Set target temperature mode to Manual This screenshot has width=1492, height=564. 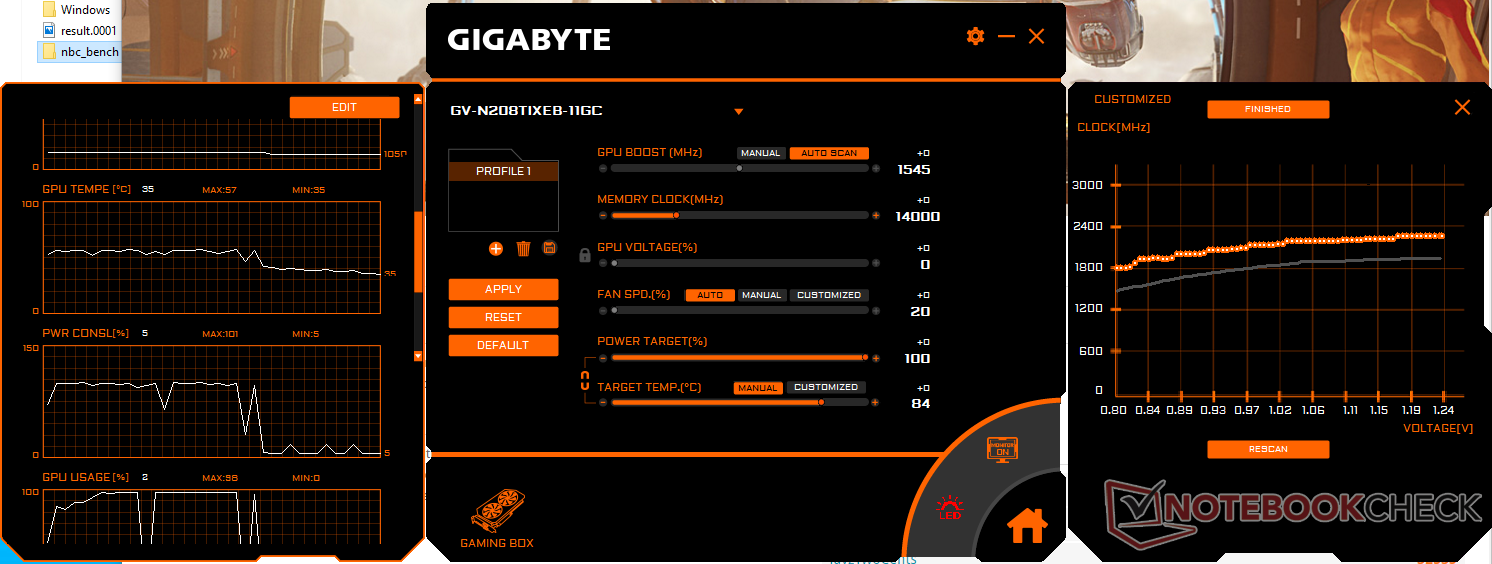(x=759, y=387)
